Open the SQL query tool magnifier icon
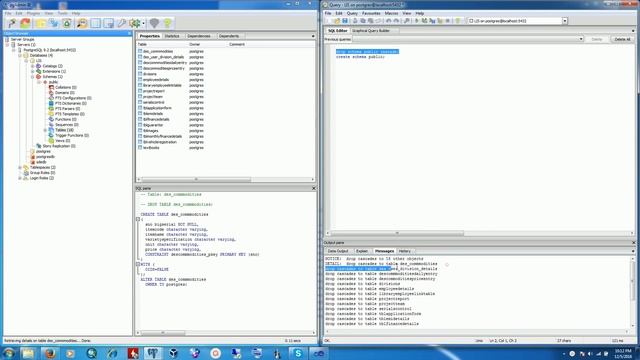Screen dimensions: 640x360 (x=82, y=23)
